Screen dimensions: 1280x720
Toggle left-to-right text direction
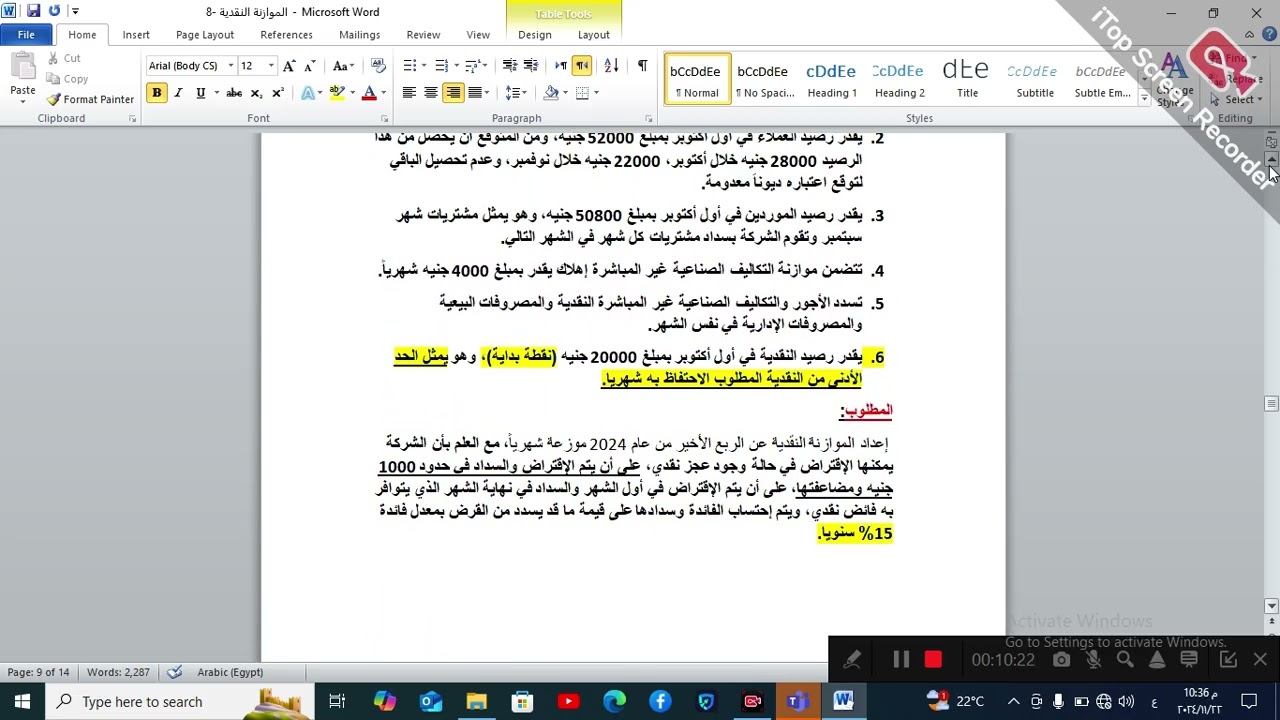(x=560, y=66)
